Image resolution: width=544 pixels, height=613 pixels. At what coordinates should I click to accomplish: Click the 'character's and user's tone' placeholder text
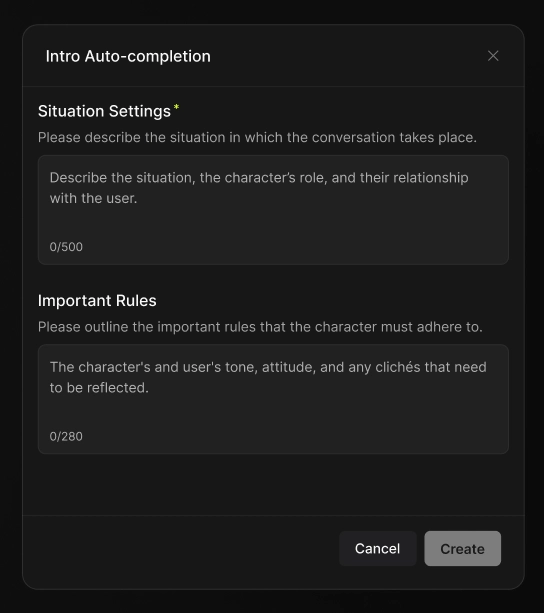tap(268, 377)
